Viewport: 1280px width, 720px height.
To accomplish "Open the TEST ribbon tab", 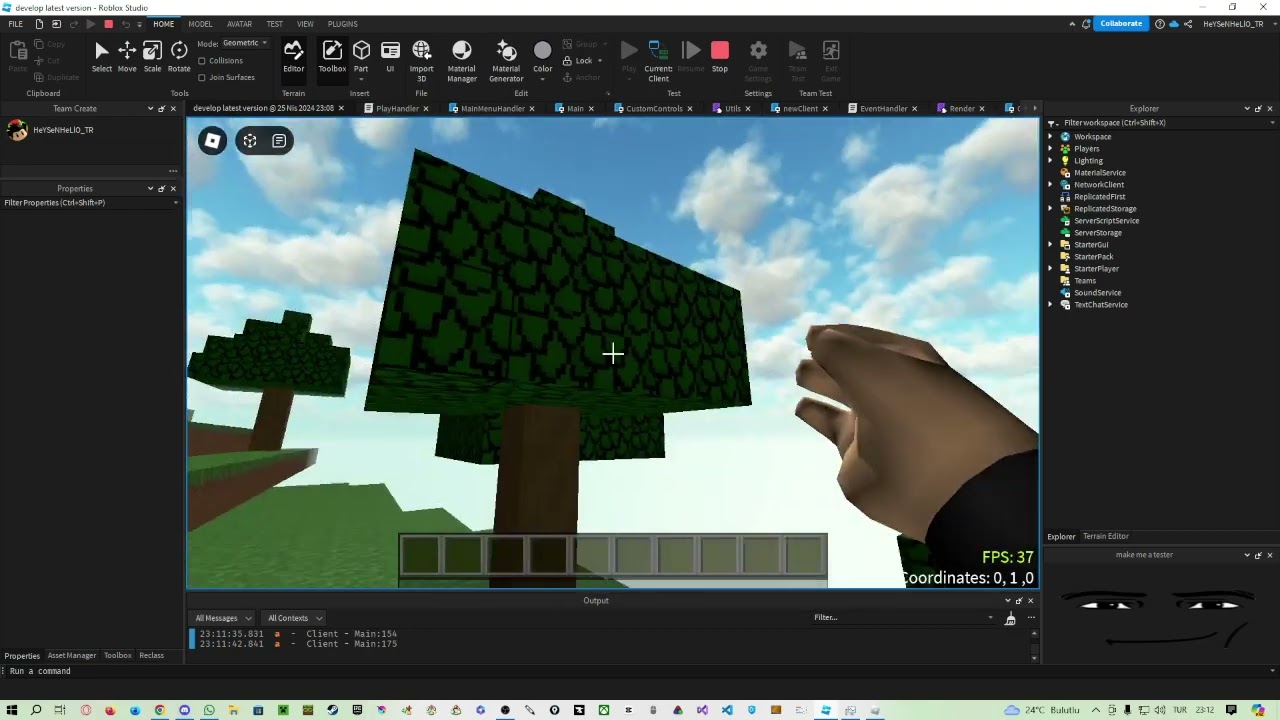I will [274, 24].
